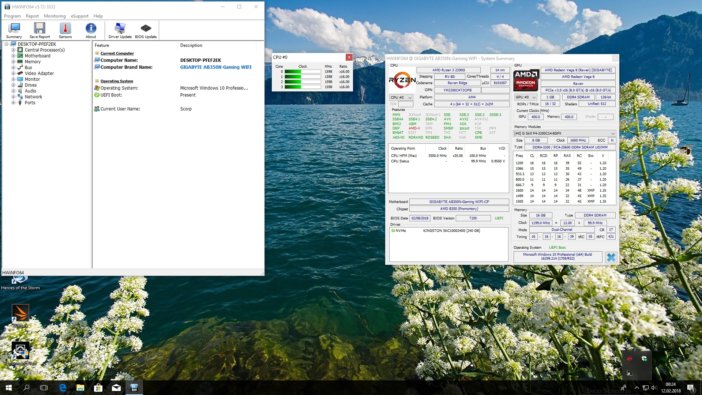Click the blue close icon in summary

tap(611, 257)
